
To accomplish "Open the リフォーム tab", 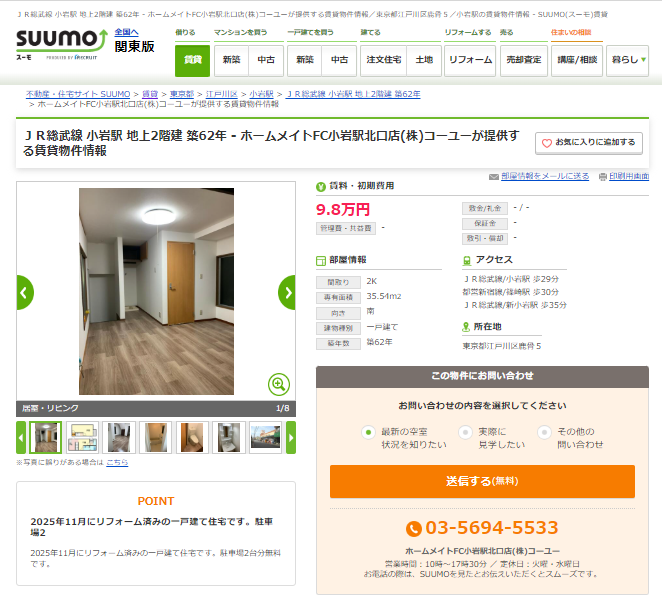I will point(470,61).
